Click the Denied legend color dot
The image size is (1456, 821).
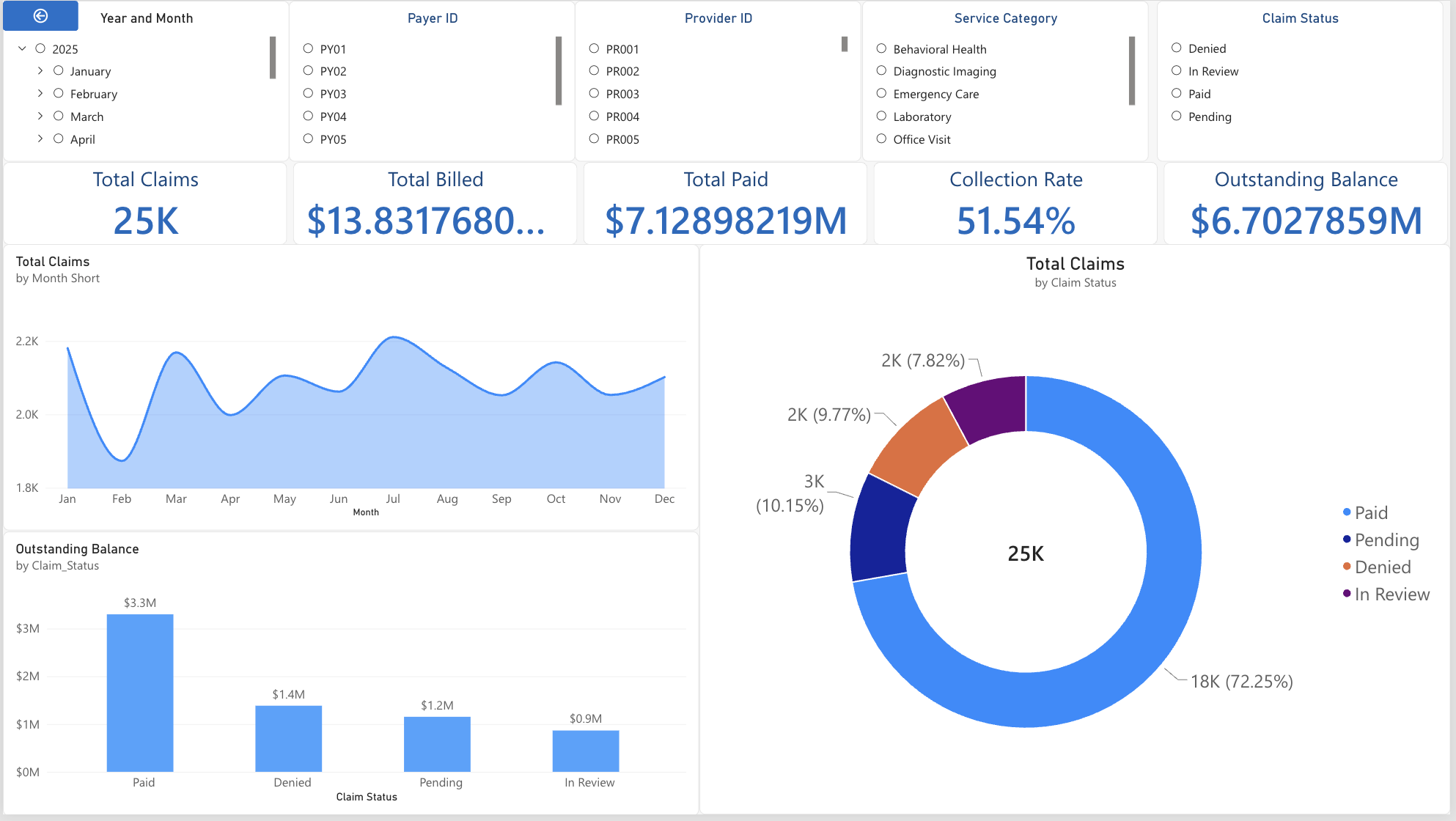pos(1347,566)
